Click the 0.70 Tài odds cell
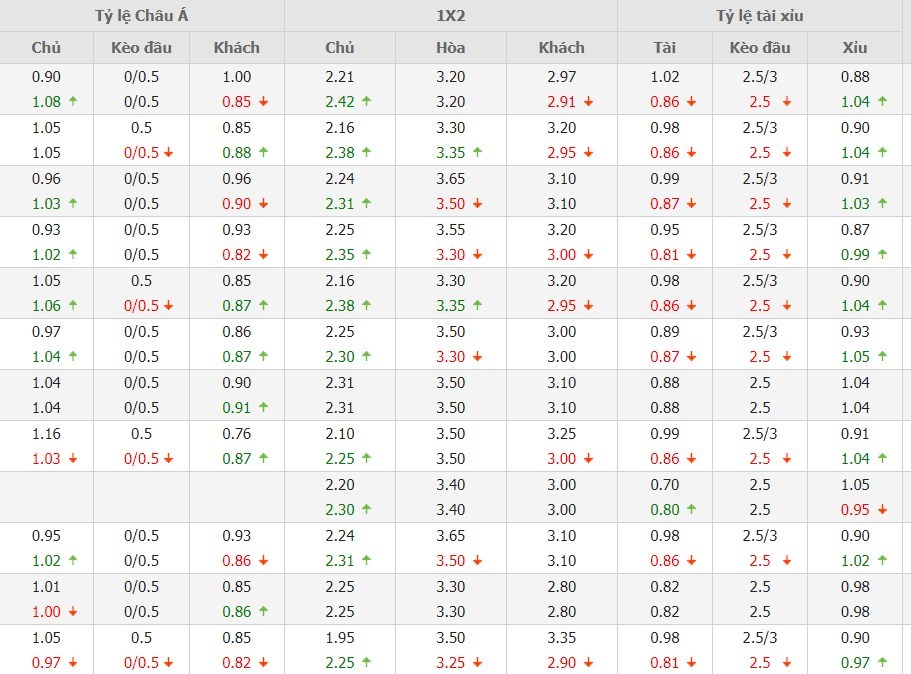 click(664, 485)
